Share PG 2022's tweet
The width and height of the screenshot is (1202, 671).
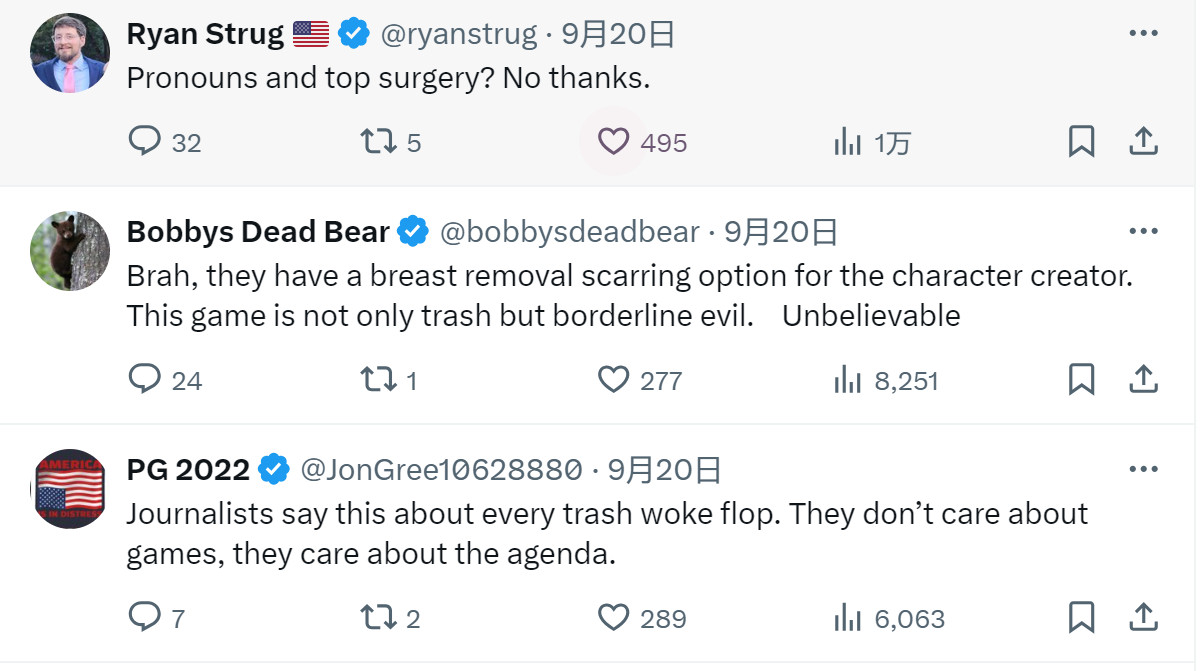coord(1143,617)
